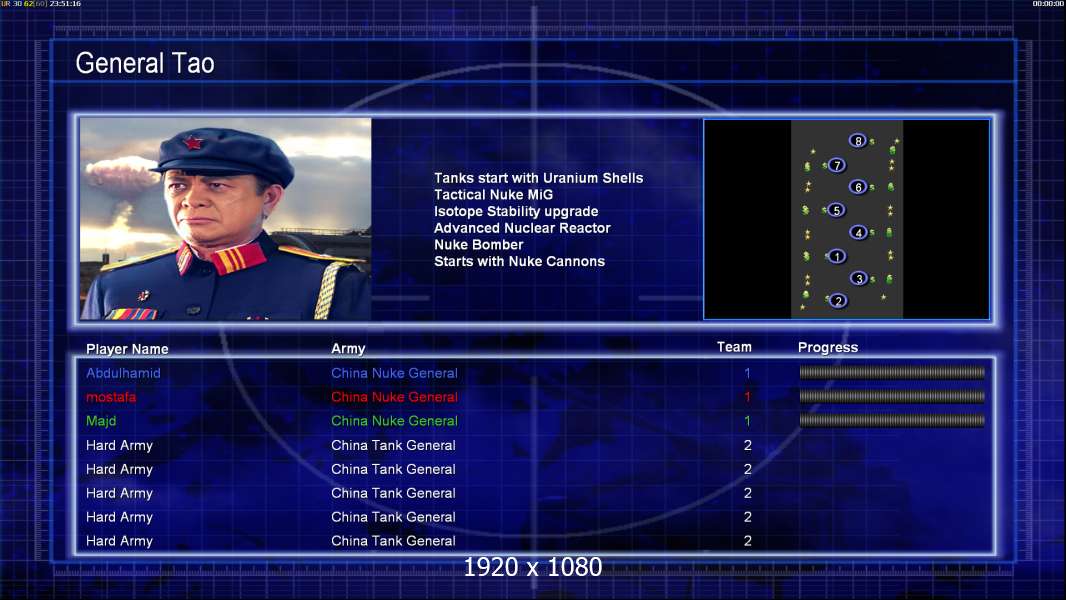Click the 00:00:00 timer at top right
Image resolution: width=1066 pixels, height=600 pixels.
pos(1048,3)
